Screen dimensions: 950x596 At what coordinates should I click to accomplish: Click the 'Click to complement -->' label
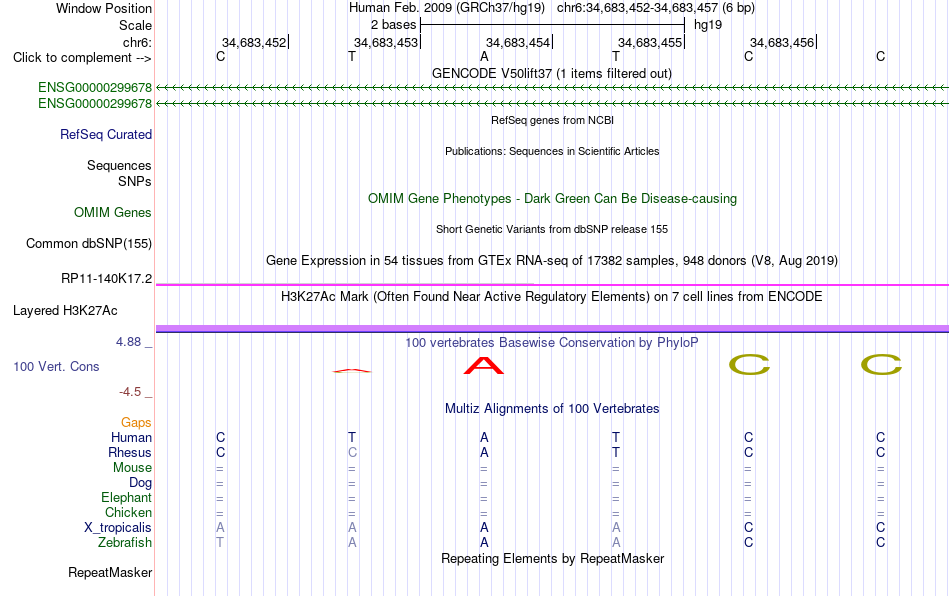[x=82, y=58]
